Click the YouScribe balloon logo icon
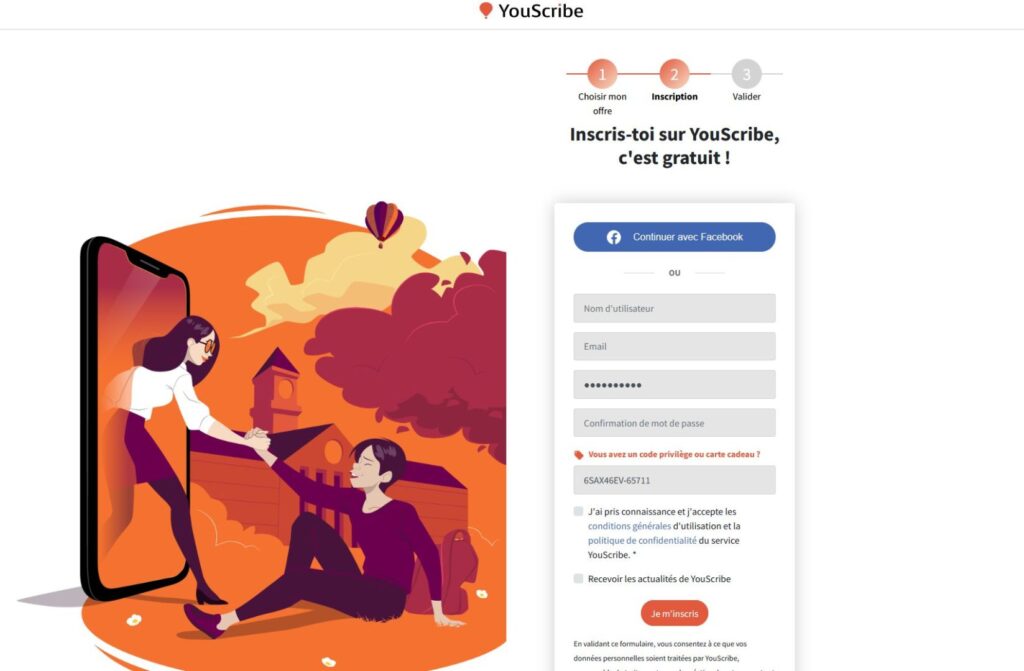 pyautogui.click(x=485, y=10)
